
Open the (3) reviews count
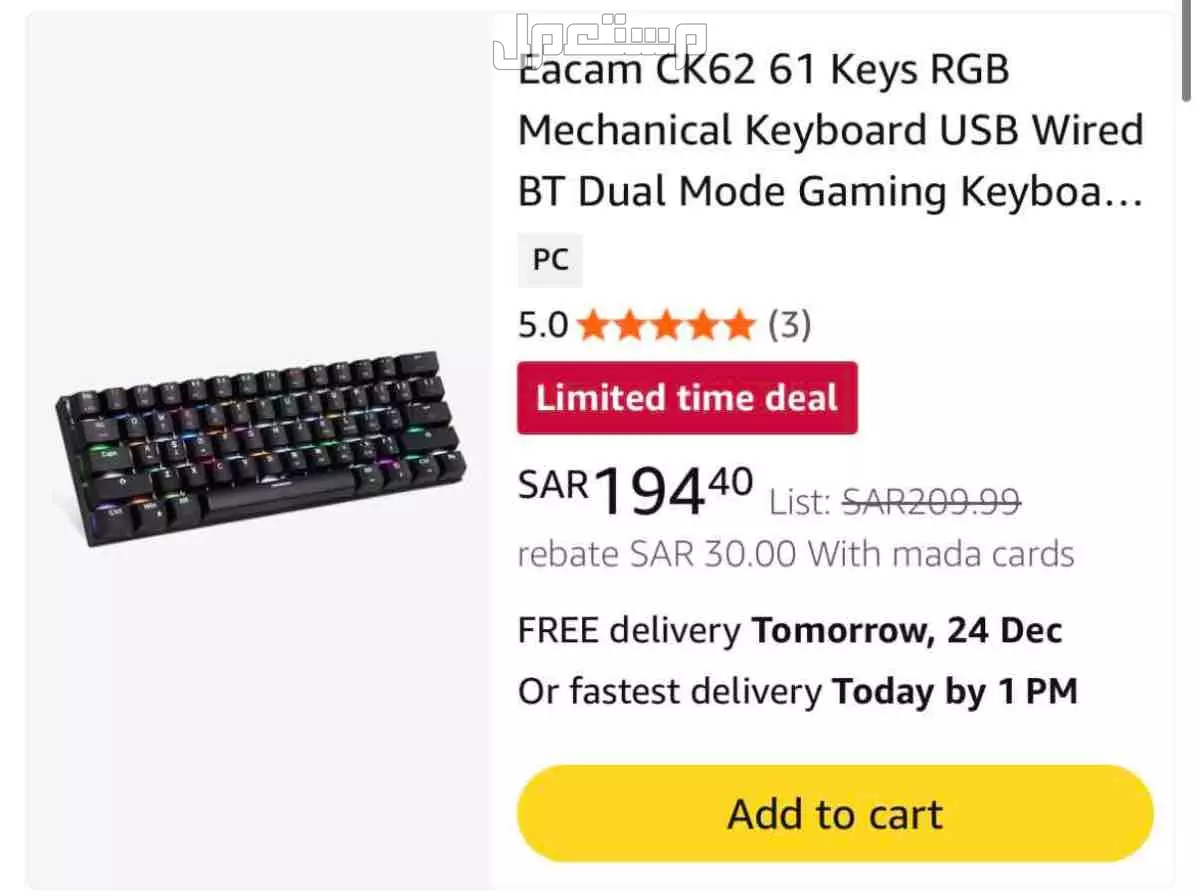click(x=789, y=325)
